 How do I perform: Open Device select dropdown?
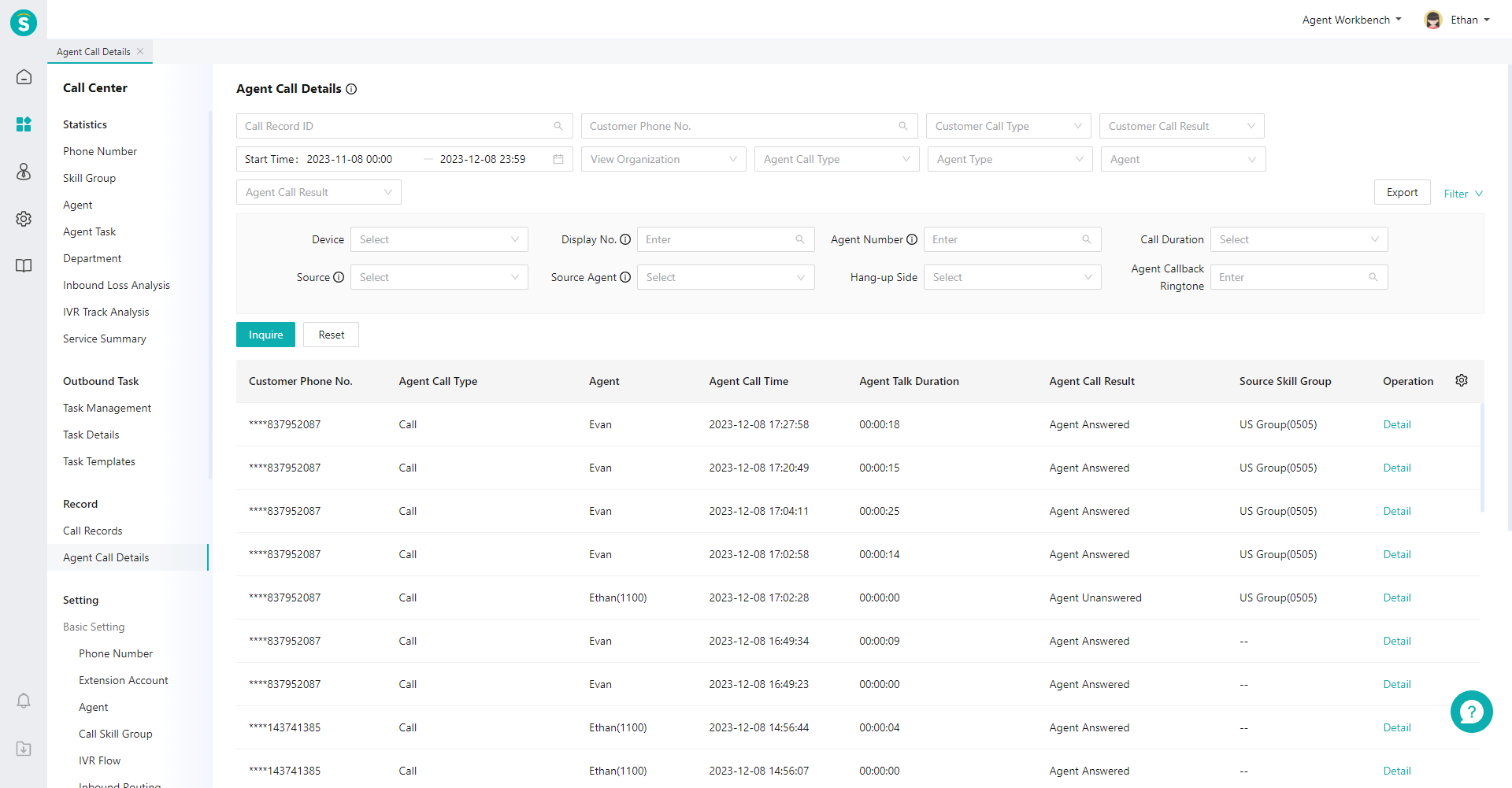pos(439,239)
